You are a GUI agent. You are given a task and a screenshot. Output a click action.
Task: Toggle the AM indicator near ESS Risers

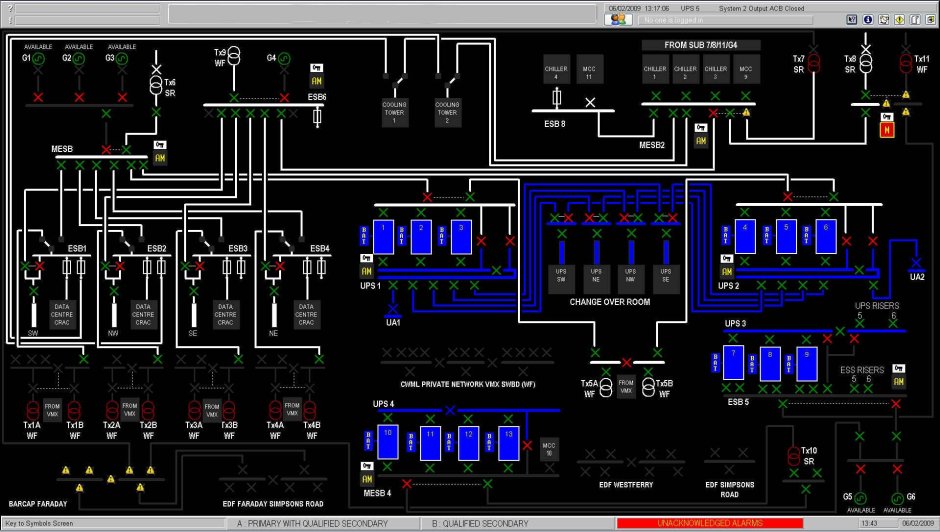pyautogui.click(x=898, y=381)
